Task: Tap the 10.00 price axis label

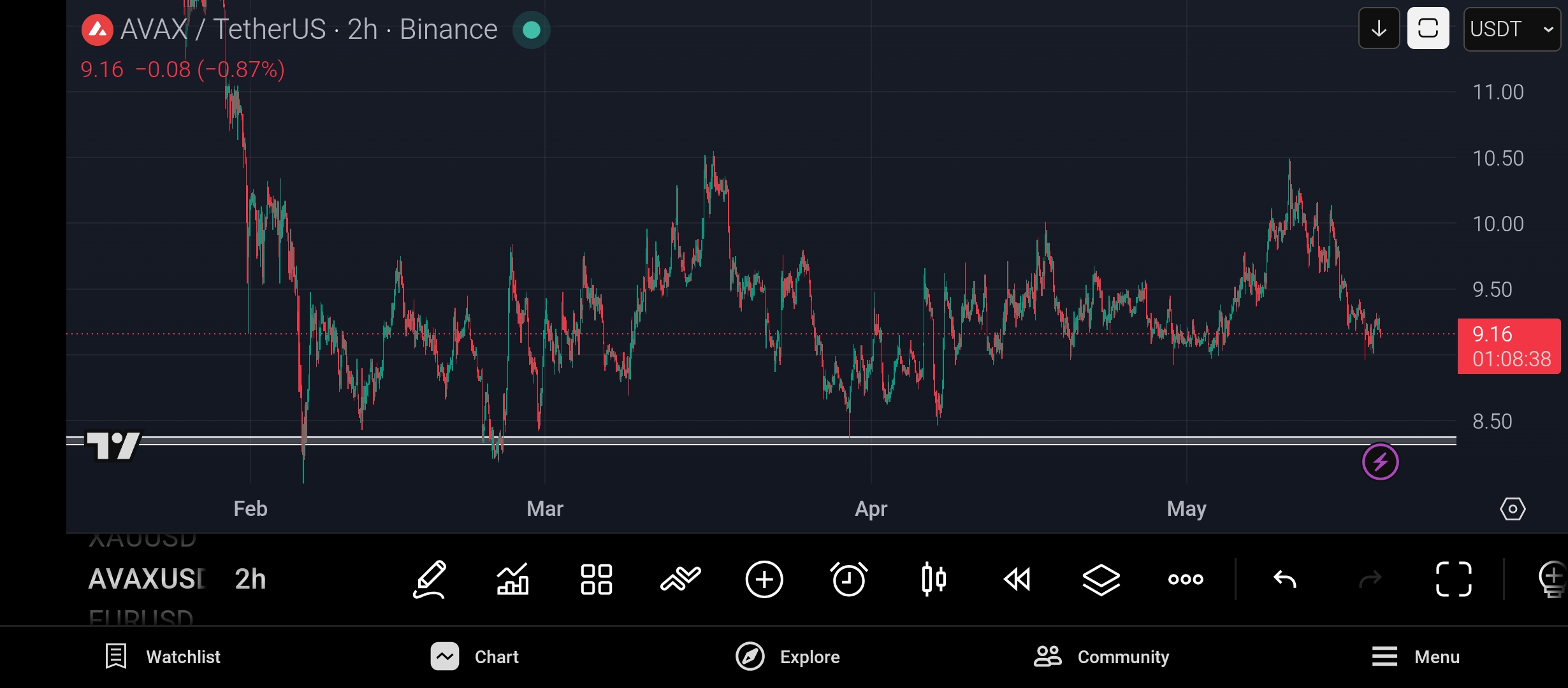Action: click(x=1498, y=224)
